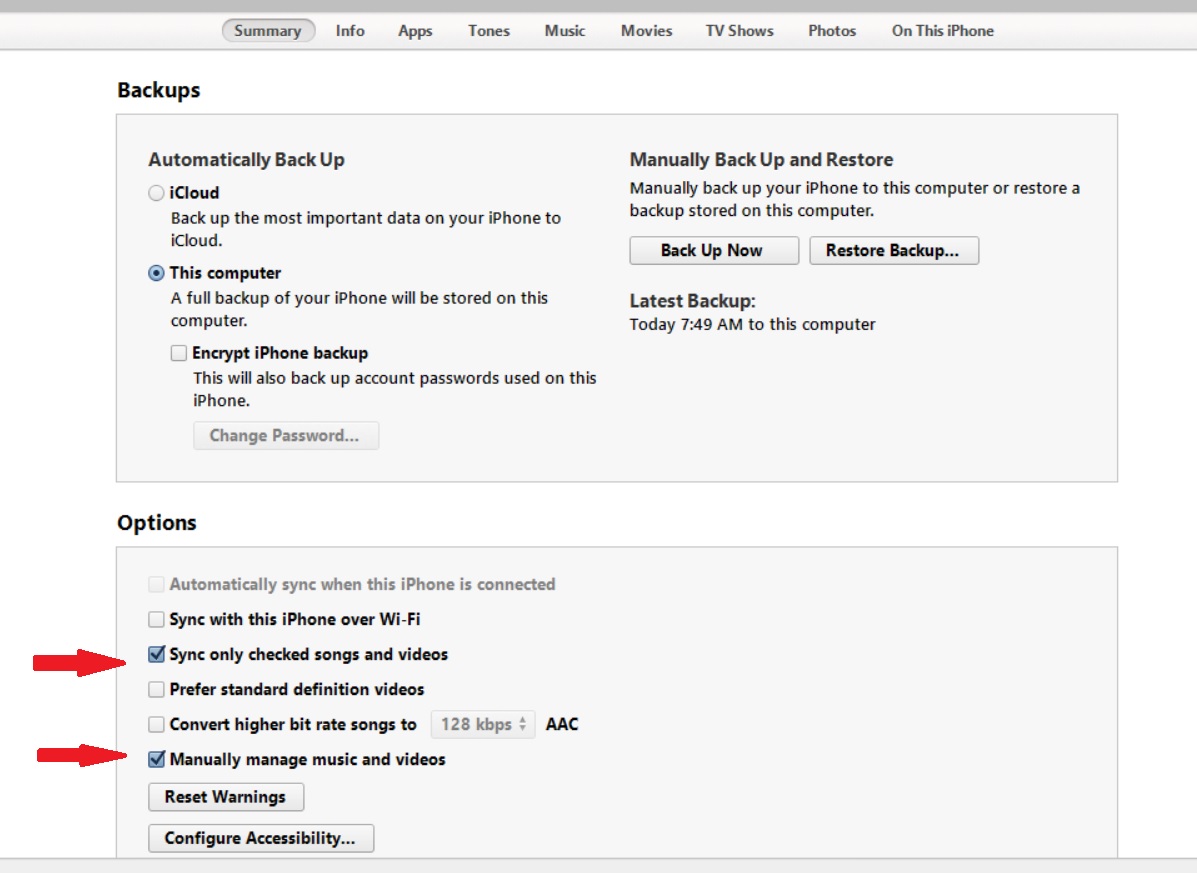
Task: Enable Convert higher bit rate songs
Action: tap(156, 724)
